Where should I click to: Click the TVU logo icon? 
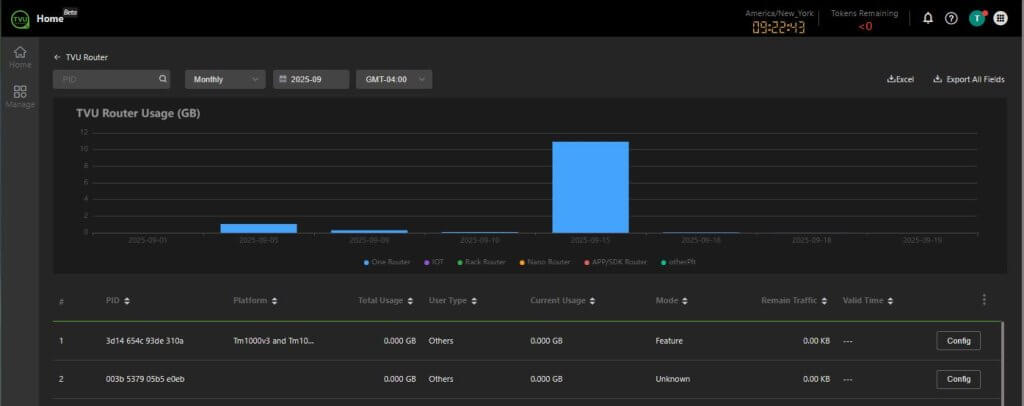click(19, 18)
